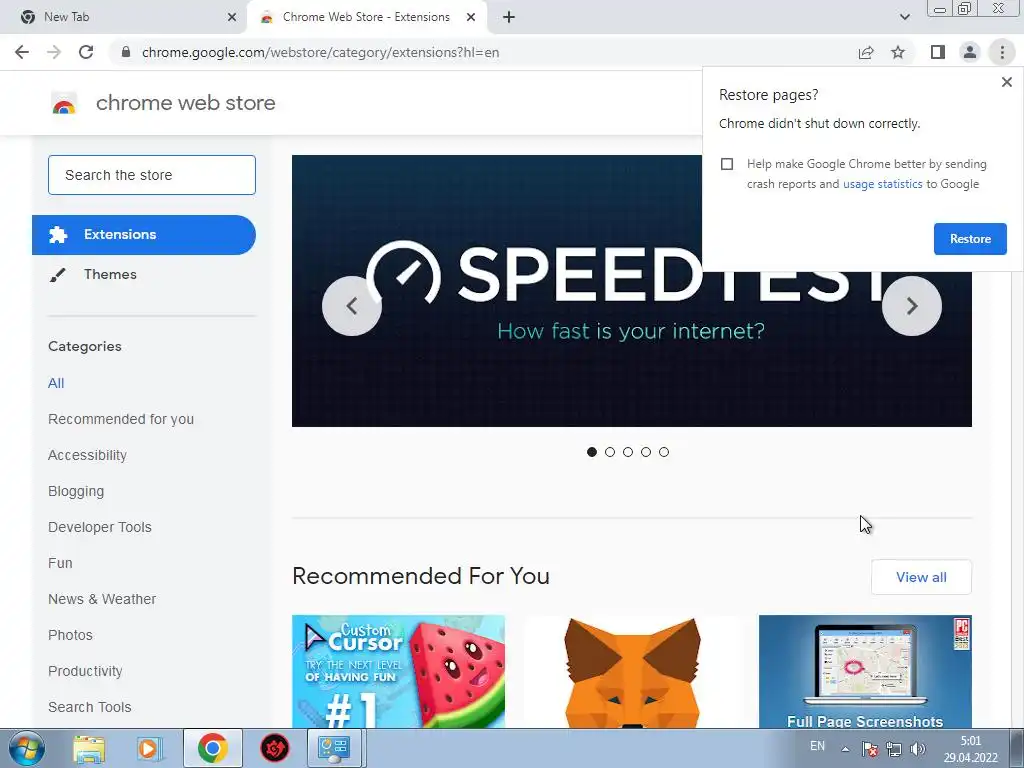Expand the tab search chevron
Image resolution: width=1024 pixels, height=768 pixels.
pos(904,17)
